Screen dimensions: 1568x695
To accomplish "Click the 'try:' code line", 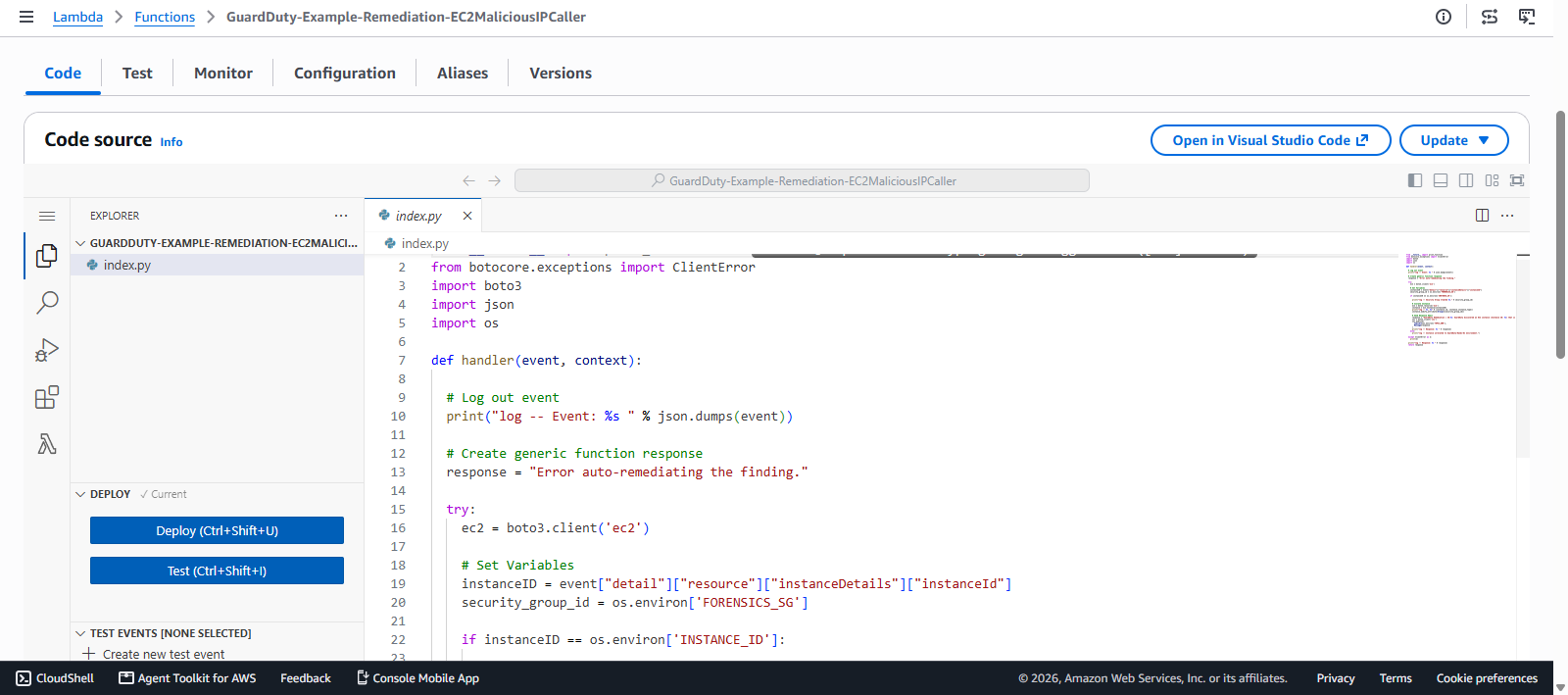I will [461, 510].
